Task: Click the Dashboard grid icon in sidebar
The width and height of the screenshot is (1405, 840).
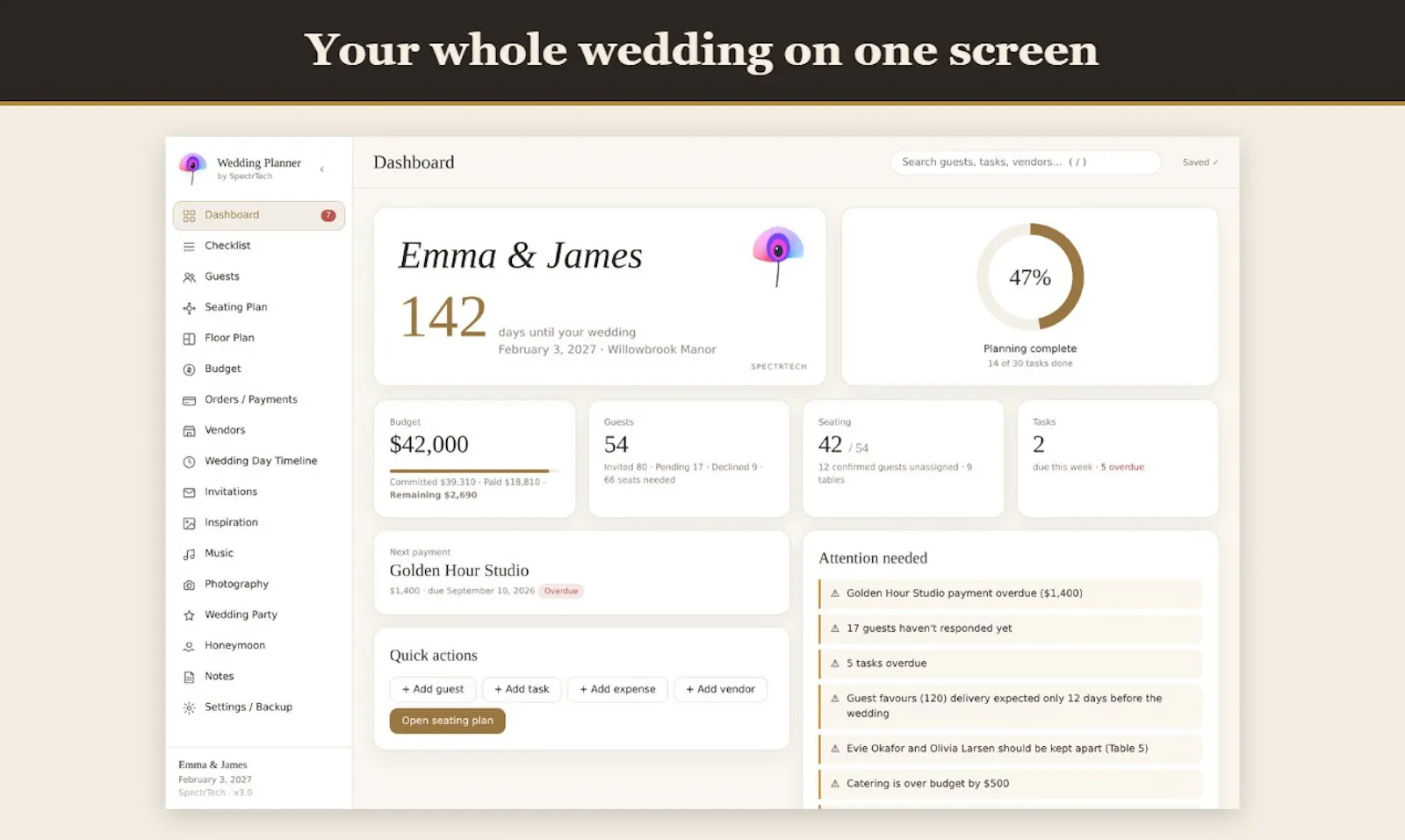Action: point(189,216)
